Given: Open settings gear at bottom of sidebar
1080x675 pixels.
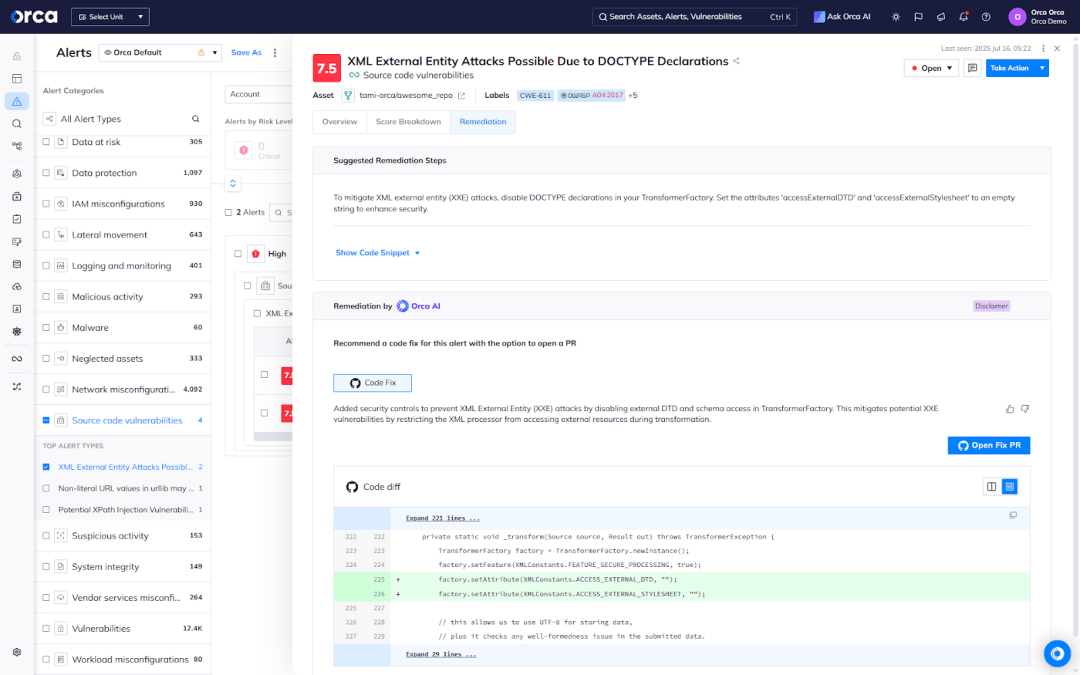Looking at the screenshot, I should (17, 652).
